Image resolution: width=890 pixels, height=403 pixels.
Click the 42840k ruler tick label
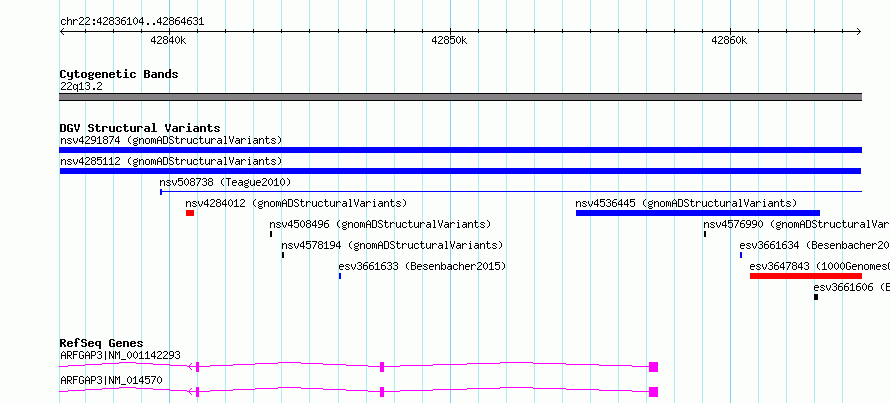coord(169,40)
